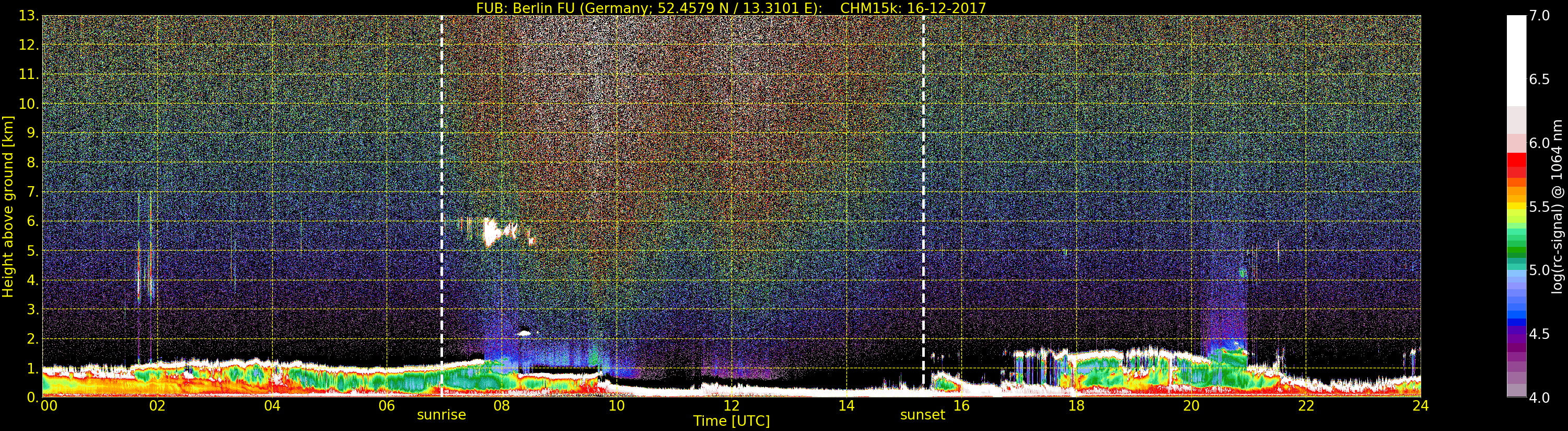Click the '12' tick on the time axis
Screen dimensions: 1568x431
731,406
